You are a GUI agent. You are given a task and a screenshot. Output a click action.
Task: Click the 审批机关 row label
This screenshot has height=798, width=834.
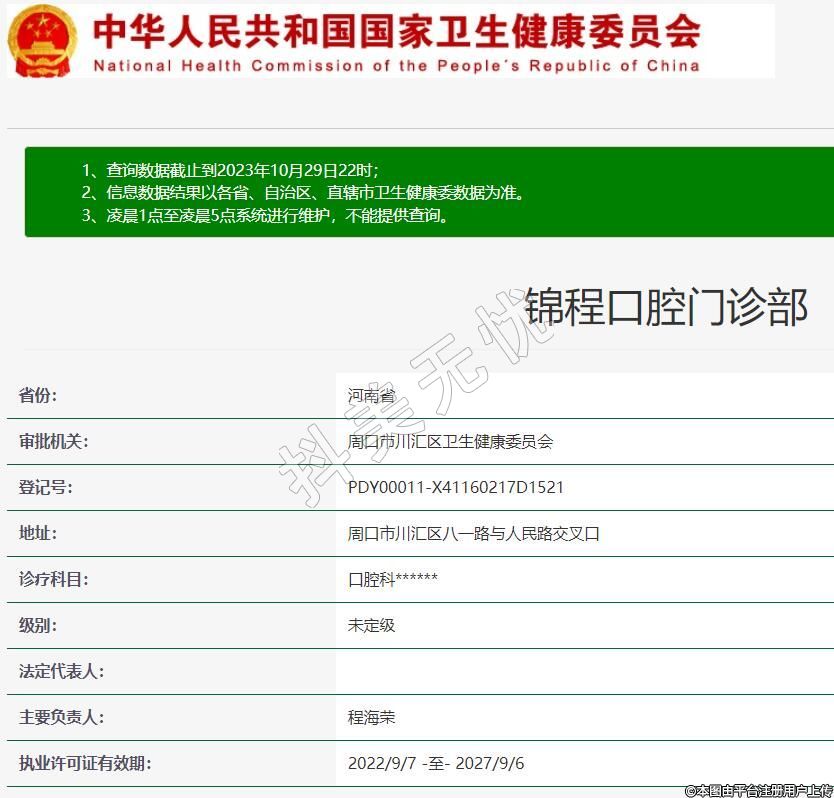tap(53, 441)
